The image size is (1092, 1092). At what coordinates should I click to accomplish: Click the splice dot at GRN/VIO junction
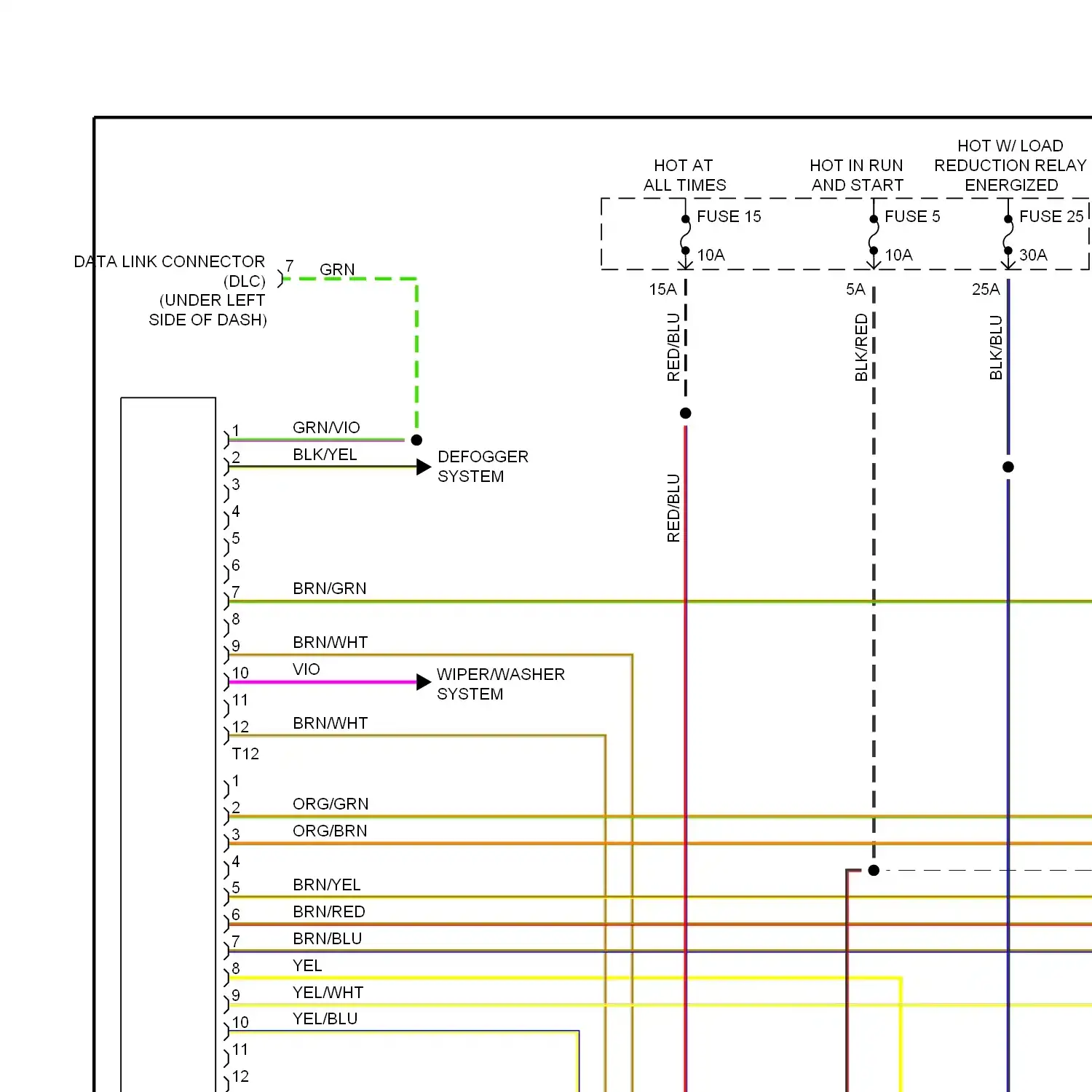[416, 440]
